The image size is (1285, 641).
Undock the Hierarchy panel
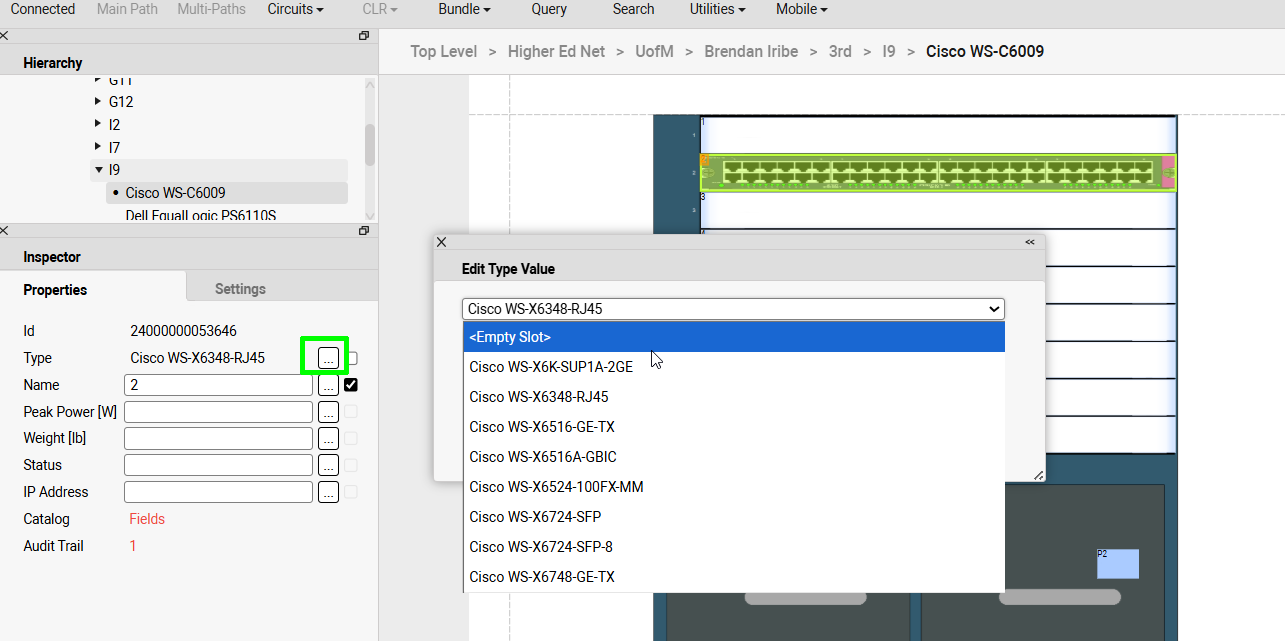pyautogui.click(x=364, y=36)
